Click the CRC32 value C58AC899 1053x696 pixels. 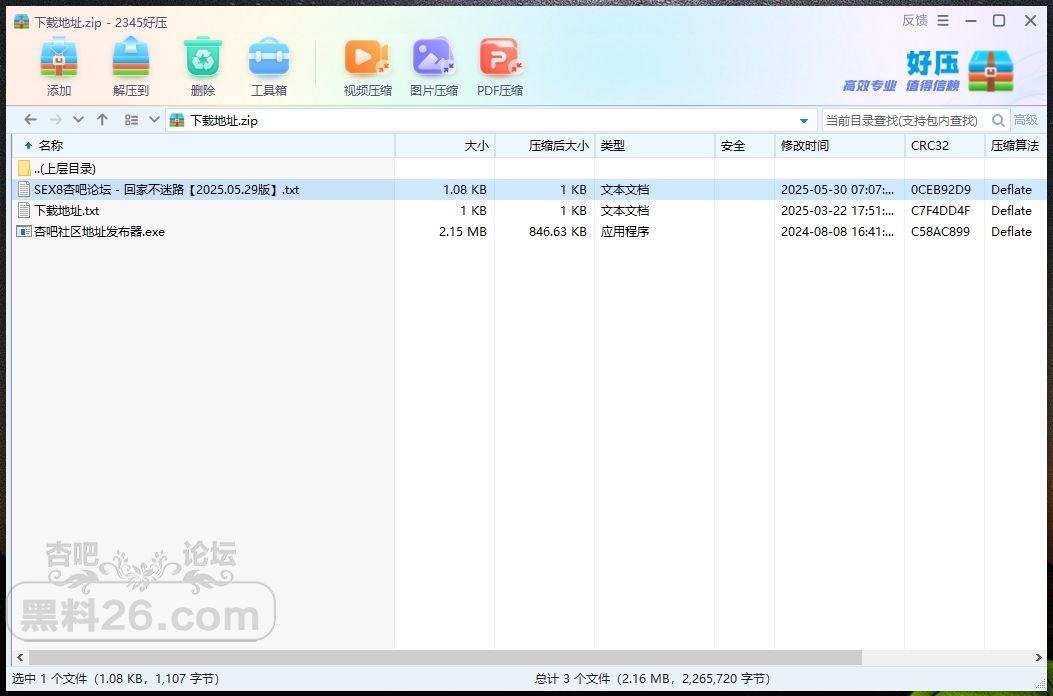tap(940, 232)
